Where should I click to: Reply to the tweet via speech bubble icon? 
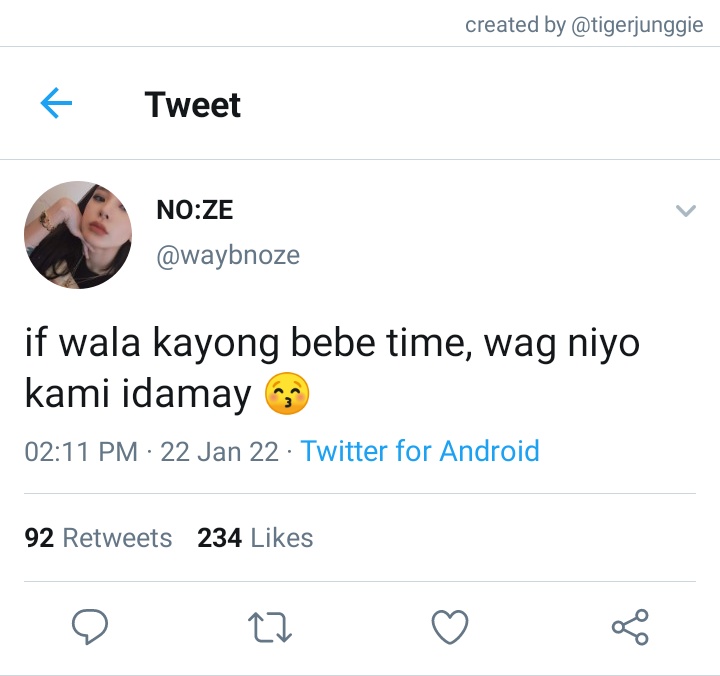90,627
